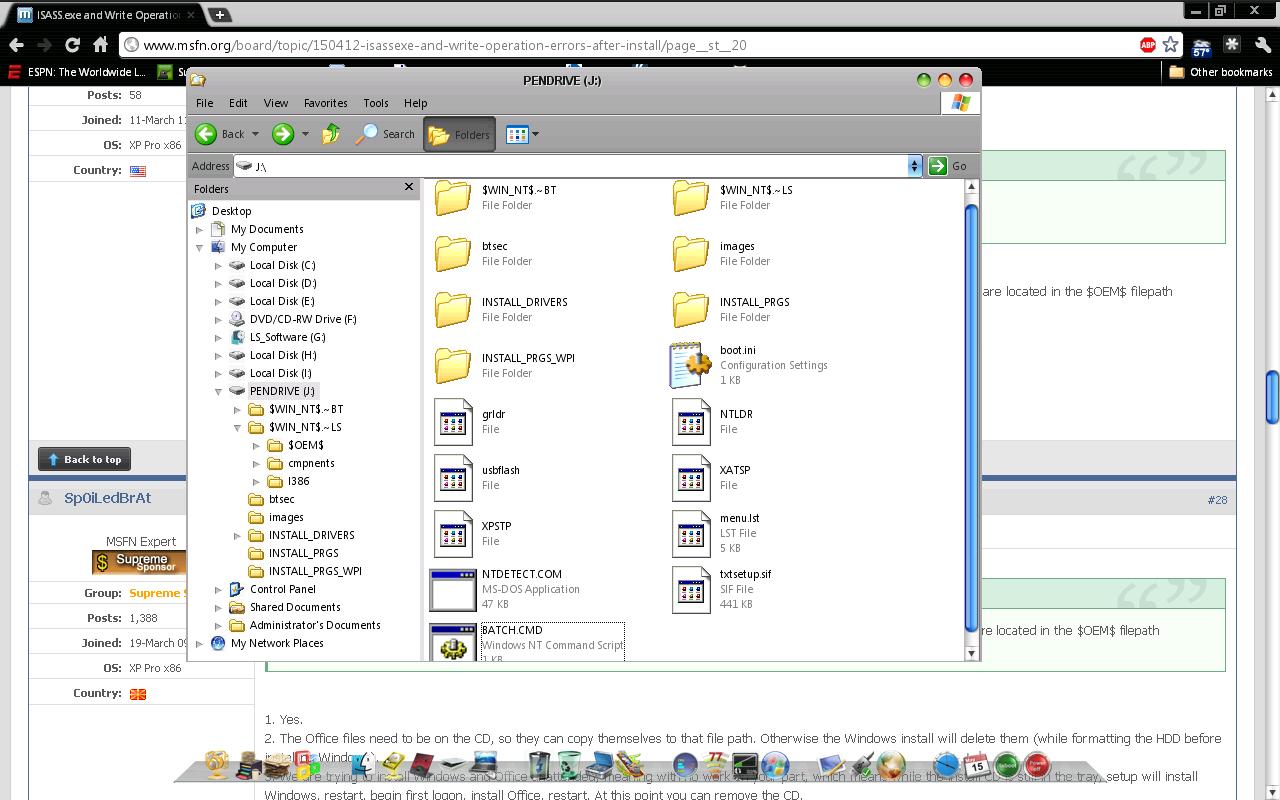This screenshot has width=1280, height=800.
Task: Open the Favorites menu
Action: [326, 103]
